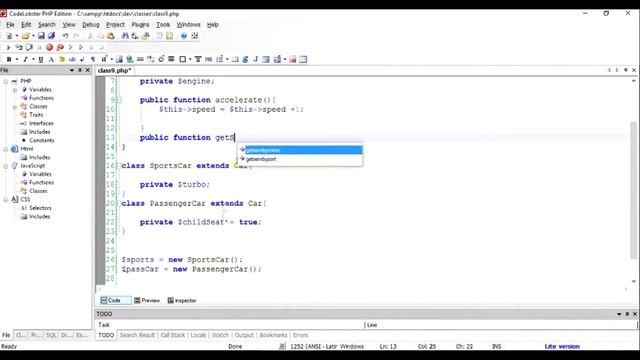
Task: Select the class9.php editor tab
Action: coord(115,71)
